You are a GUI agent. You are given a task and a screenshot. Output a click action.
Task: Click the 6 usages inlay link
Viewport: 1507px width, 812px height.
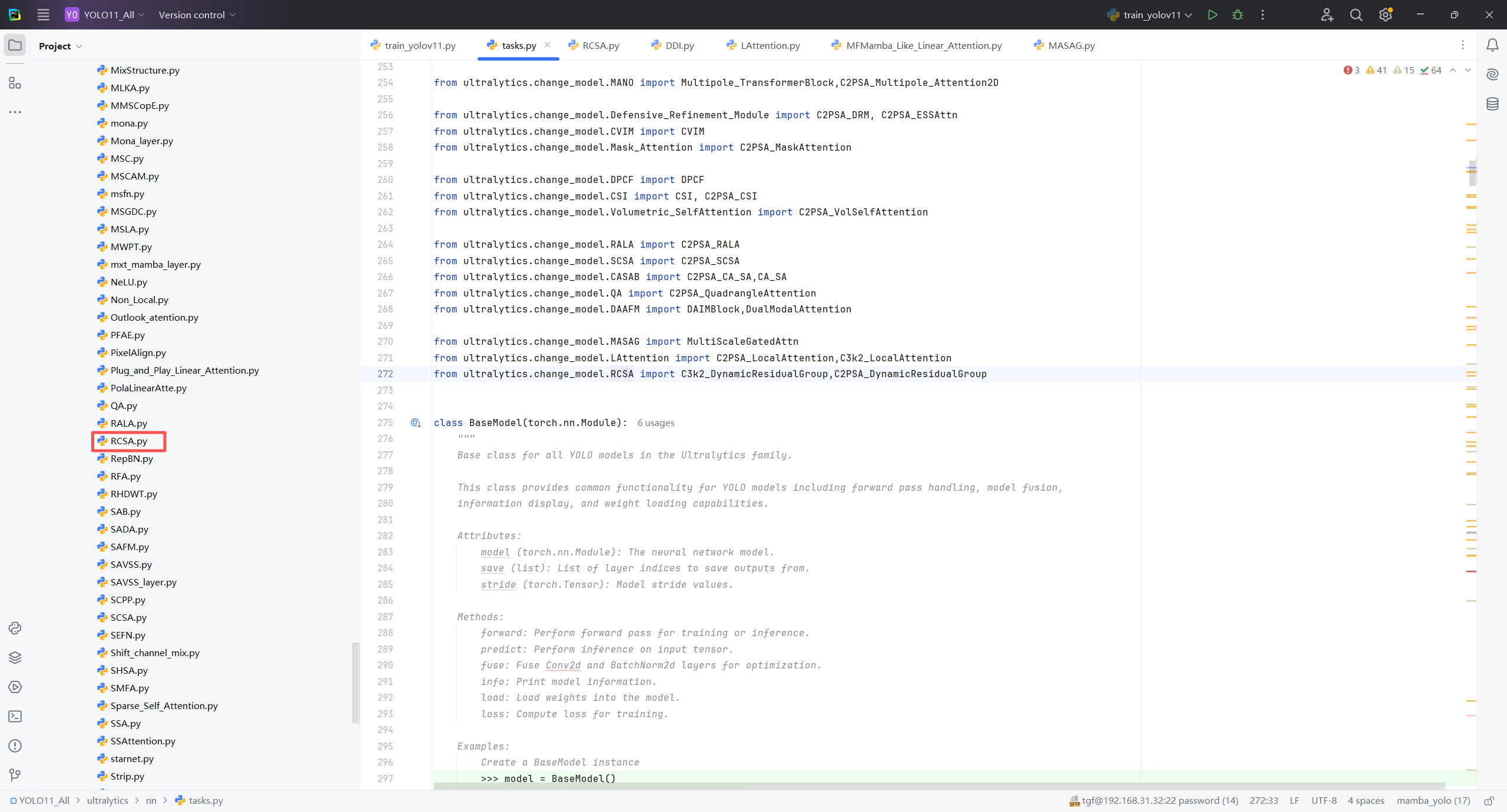click(x=656, y=422)
